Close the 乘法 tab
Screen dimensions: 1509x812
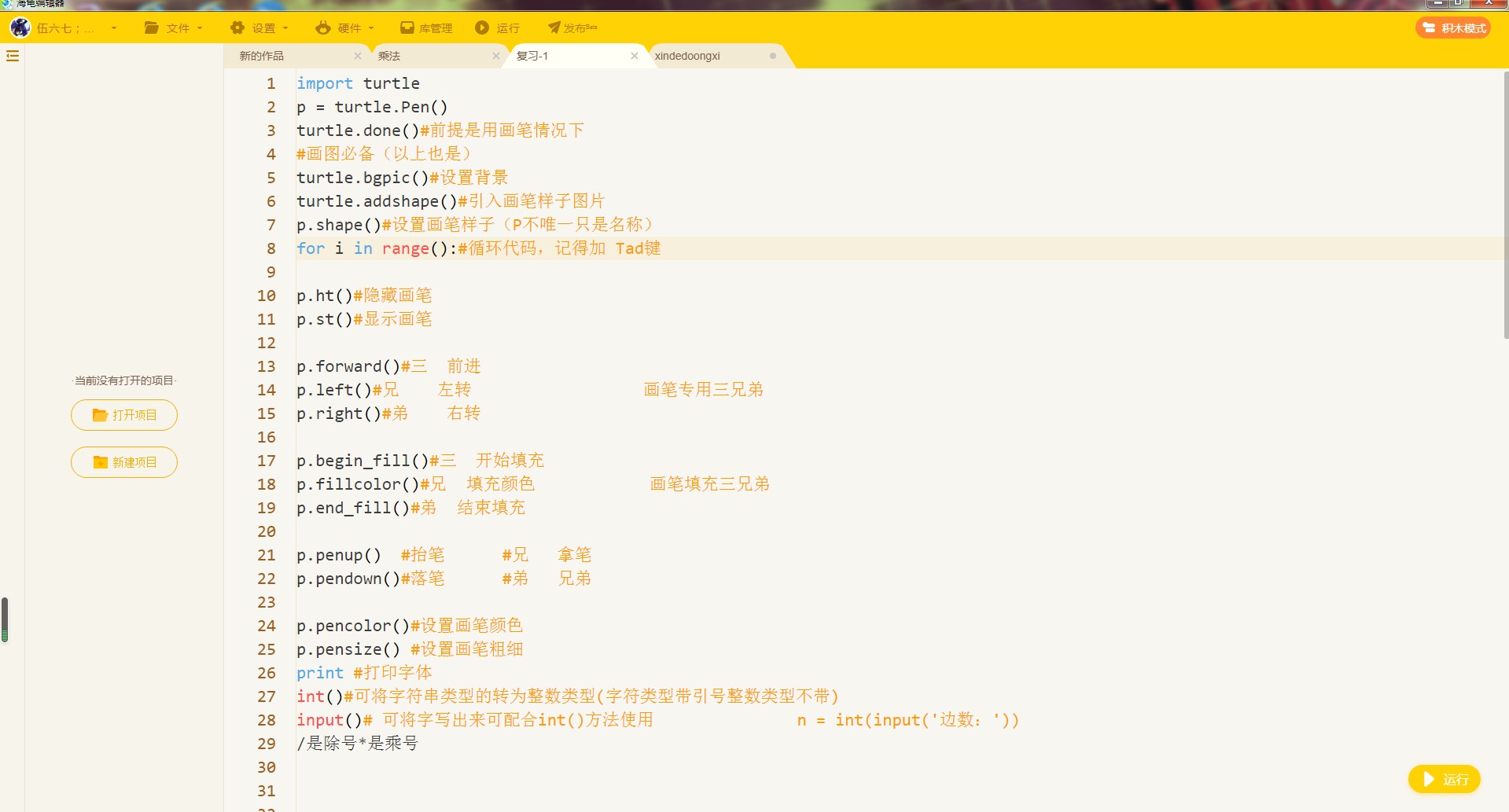click(496, 56)
